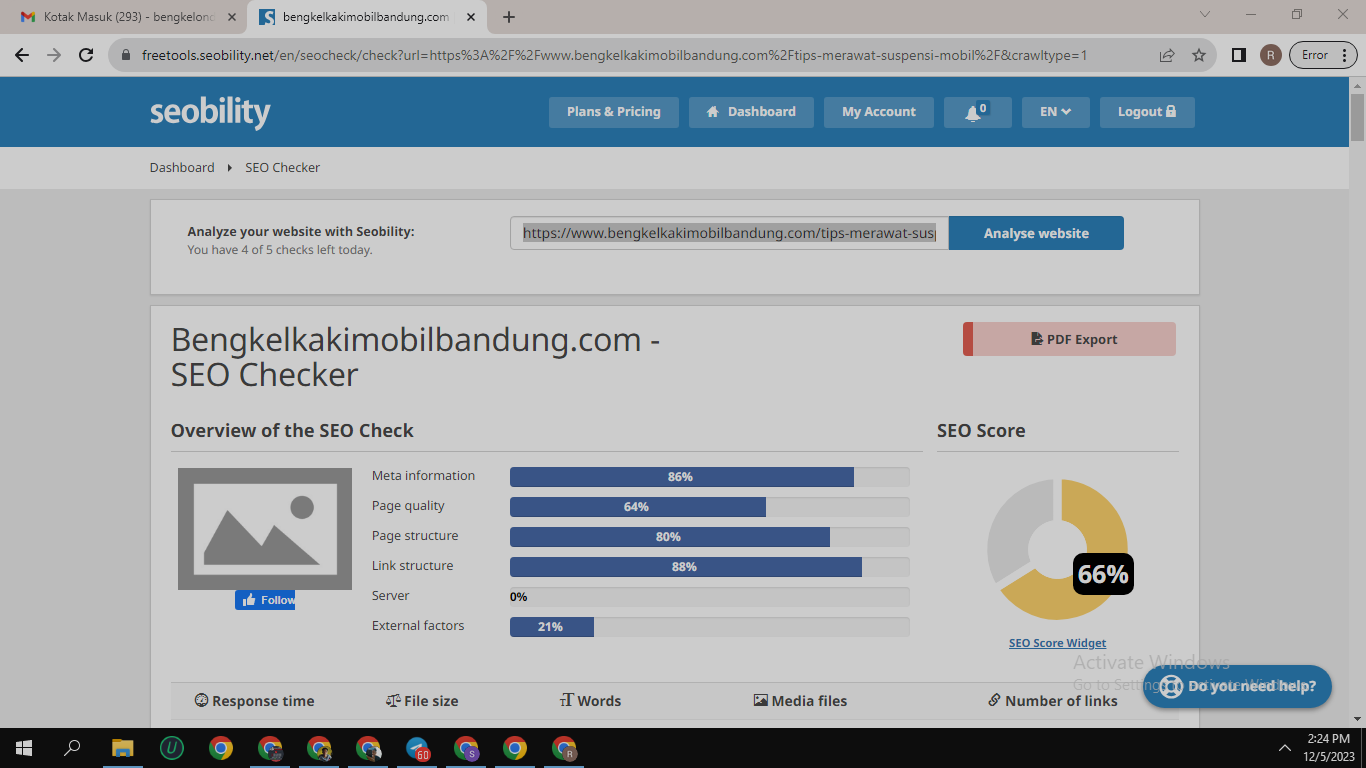This screenshot has height=768, width=1366.
Task: Click the Media files column header
Action: [x=800, y=701]
